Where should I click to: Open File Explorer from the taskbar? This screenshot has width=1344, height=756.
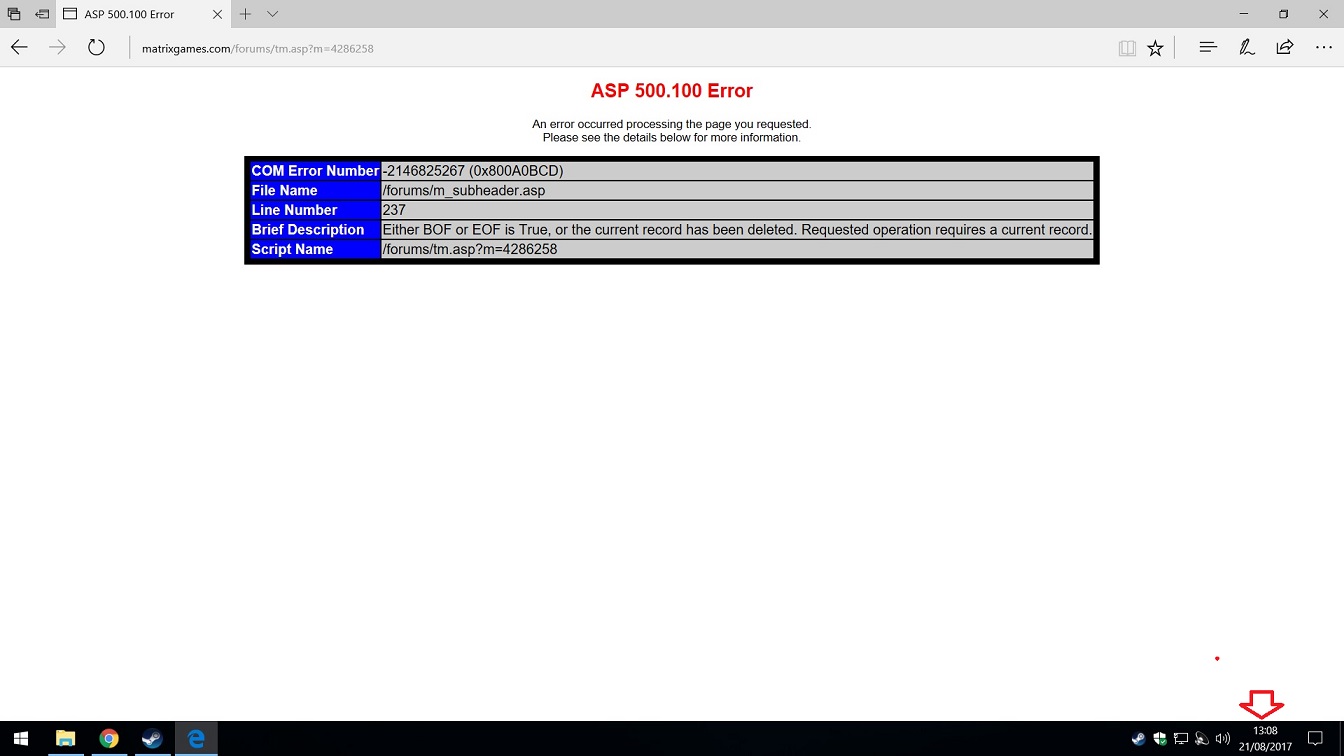click(x=65, y=739)
